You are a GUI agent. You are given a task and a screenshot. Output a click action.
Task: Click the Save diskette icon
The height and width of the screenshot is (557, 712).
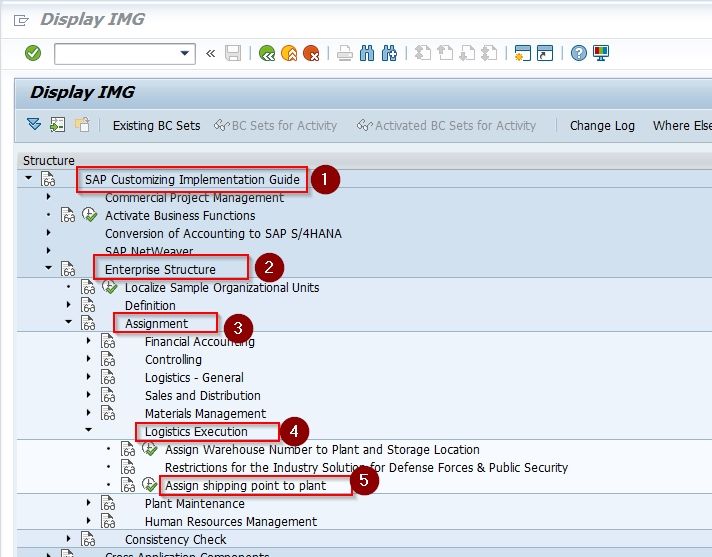233,54
